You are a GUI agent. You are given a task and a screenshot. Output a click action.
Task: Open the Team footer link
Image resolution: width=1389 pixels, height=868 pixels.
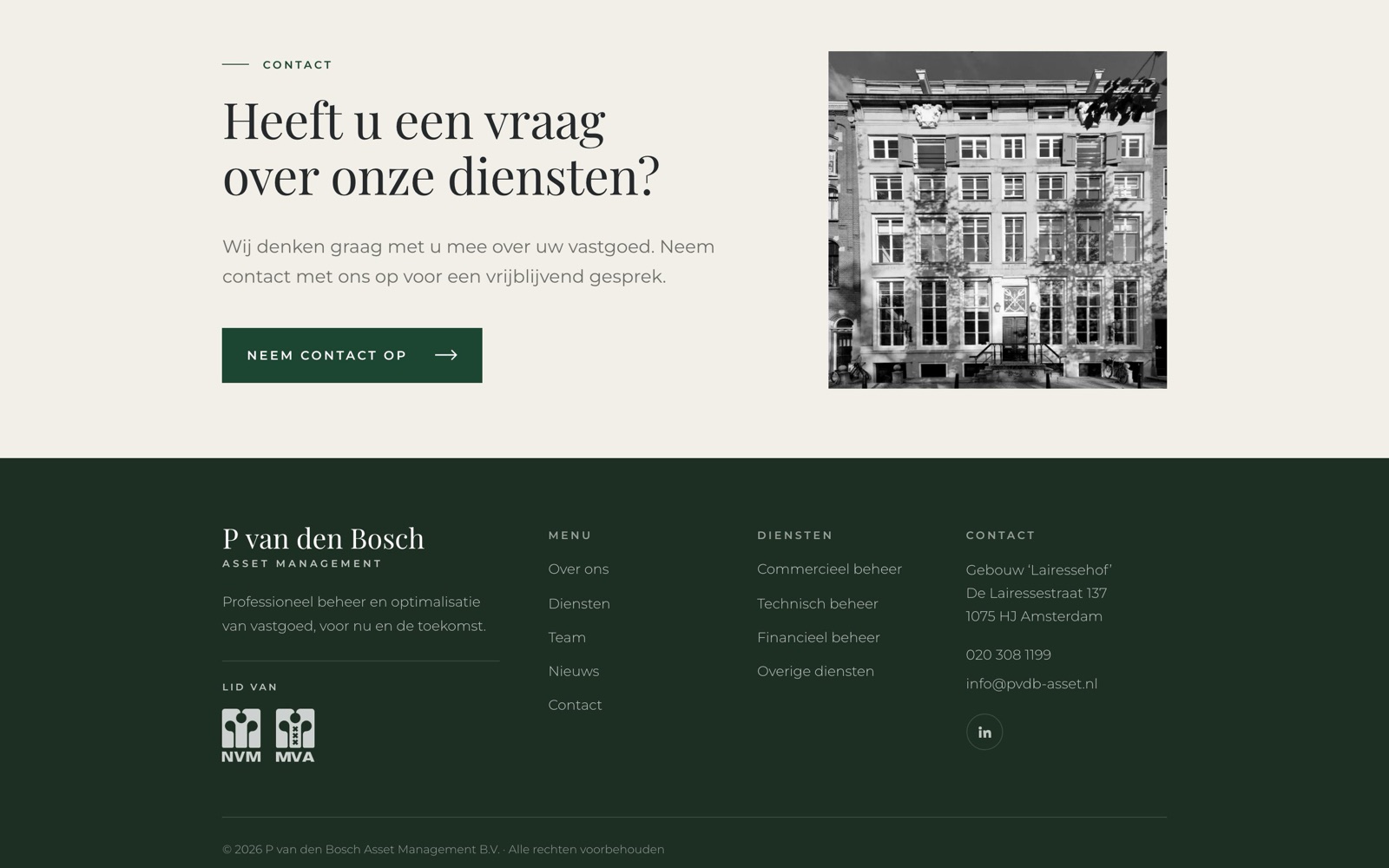coord(567,637)
